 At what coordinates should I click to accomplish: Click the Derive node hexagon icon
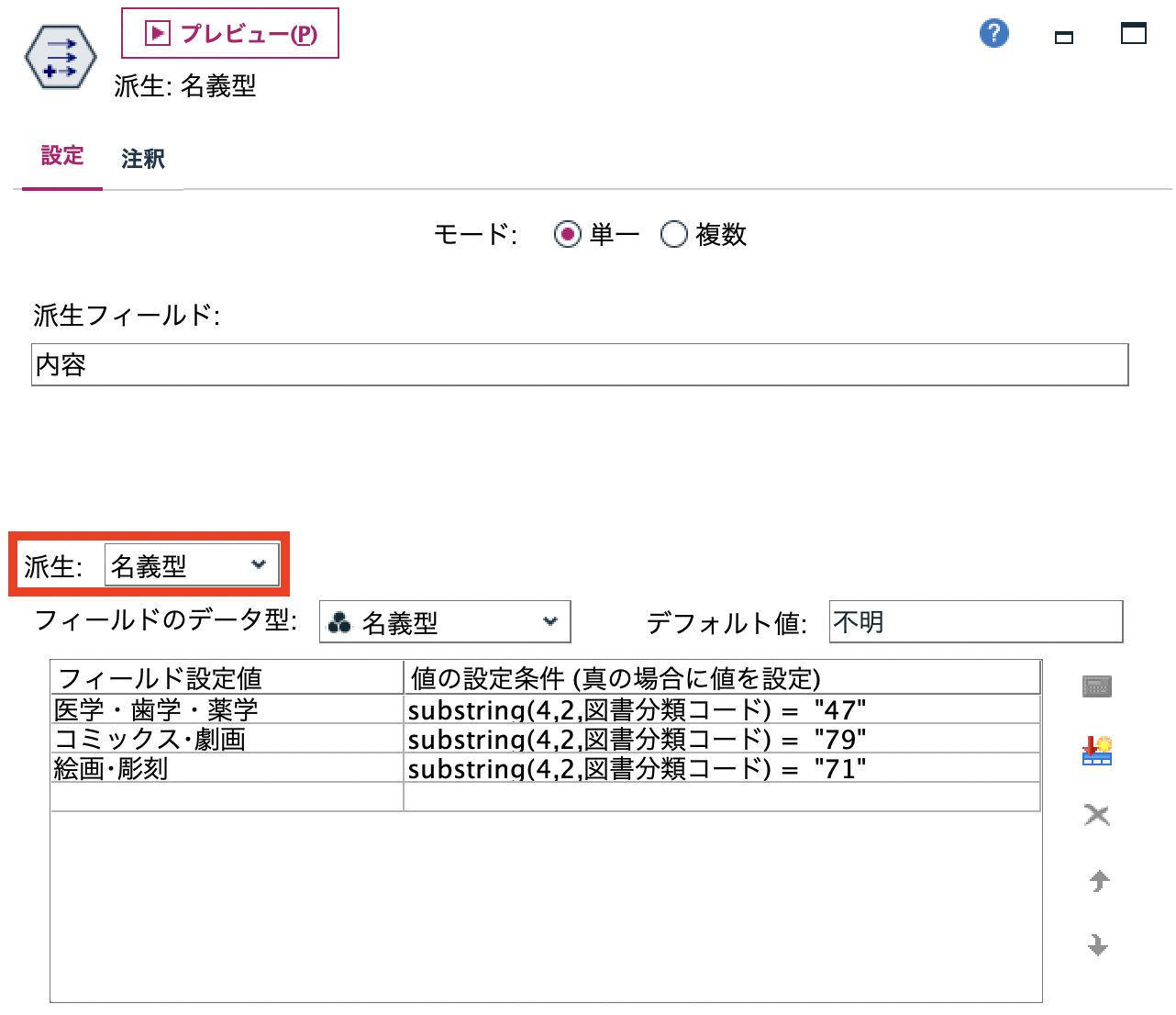point(59,56)
